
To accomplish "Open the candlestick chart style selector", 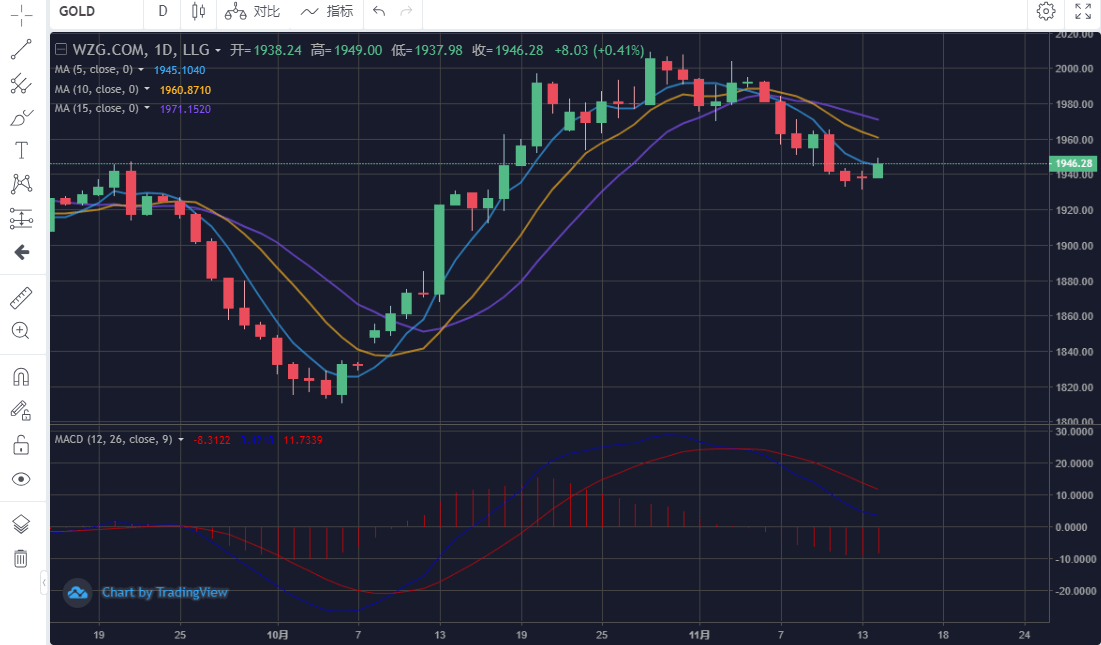I will pos(198,12).
